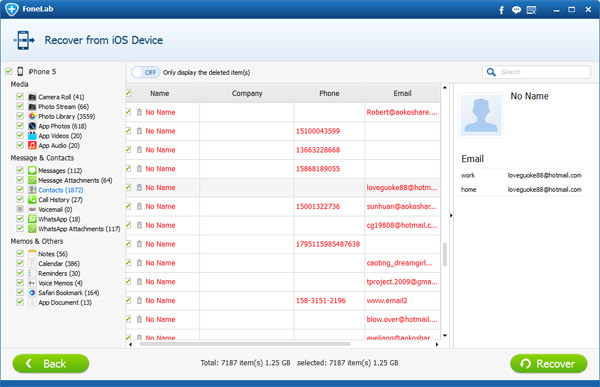Image resolution: width=600 pixels, height=387 pixels.
Task: Uncheck the Messages (112) checkbox
Action: coord(20,170)
